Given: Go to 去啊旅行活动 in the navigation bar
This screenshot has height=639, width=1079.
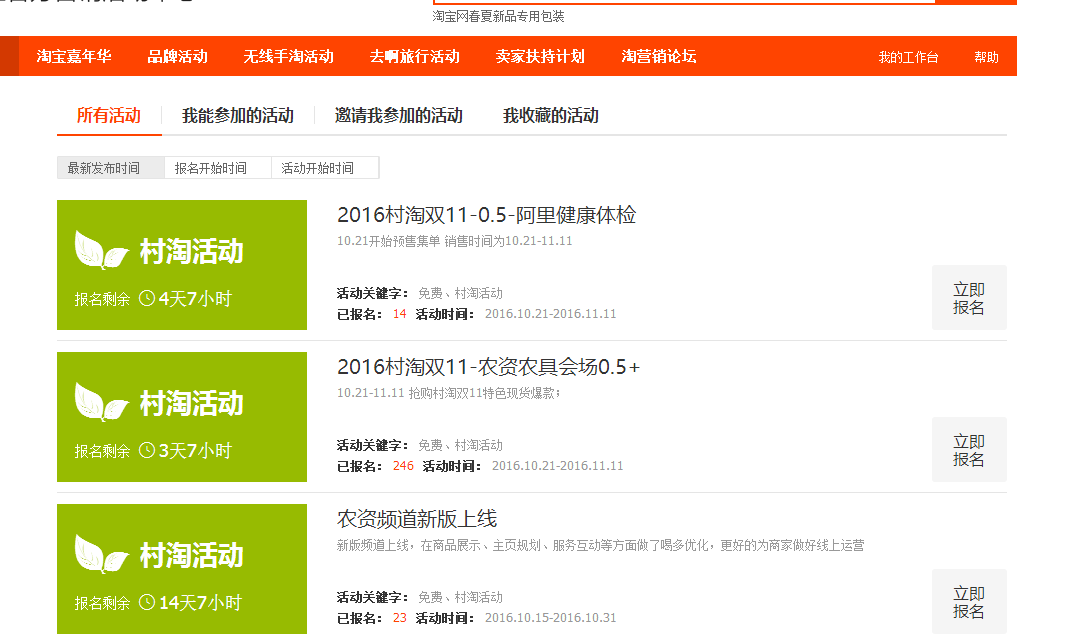Looking at the screenshot, I should pyautogui.click(x=414, y=56).
